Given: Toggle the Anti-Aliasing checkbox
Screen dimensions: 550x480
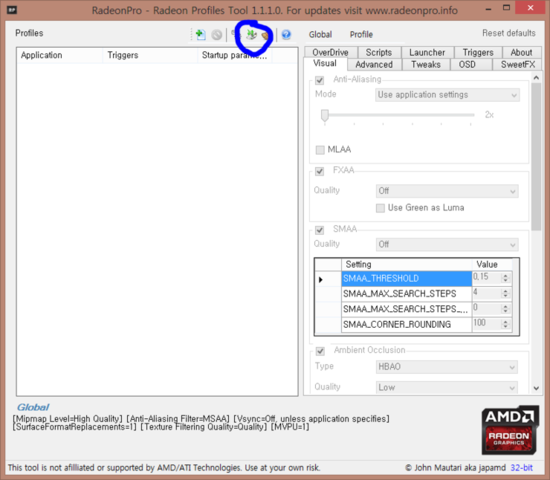Looking at the screenshot, I should (x=320, y=80).
